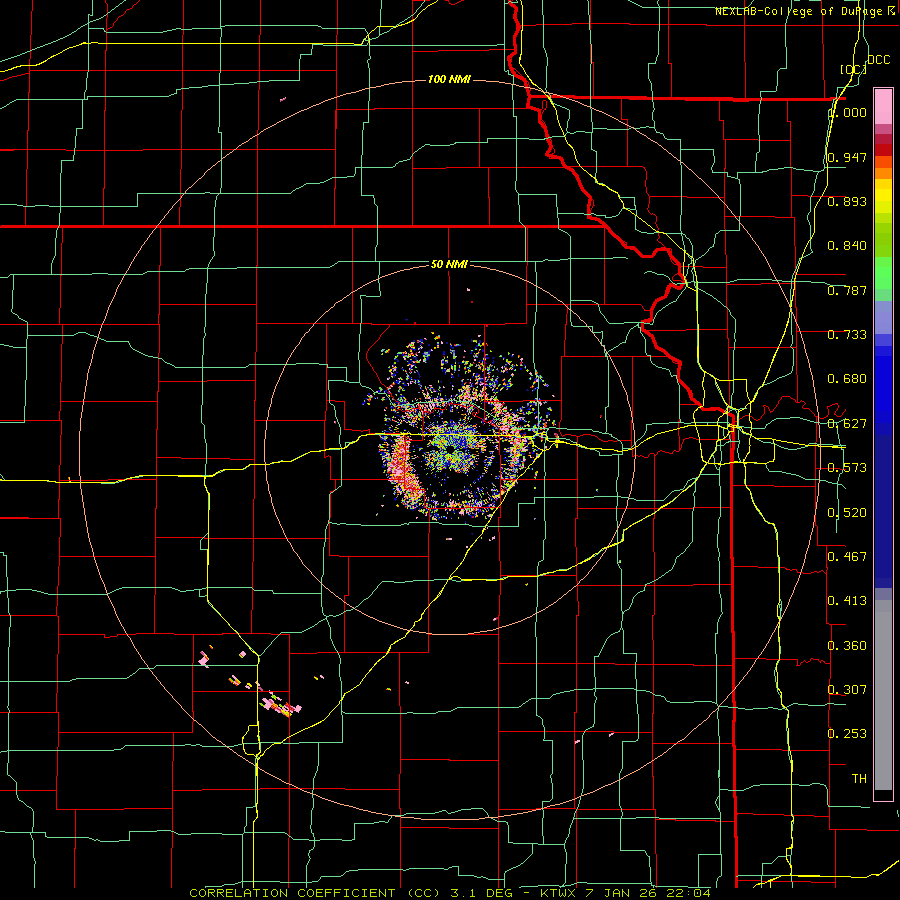Click the 50 NMI range ring label

click(449, 264)
